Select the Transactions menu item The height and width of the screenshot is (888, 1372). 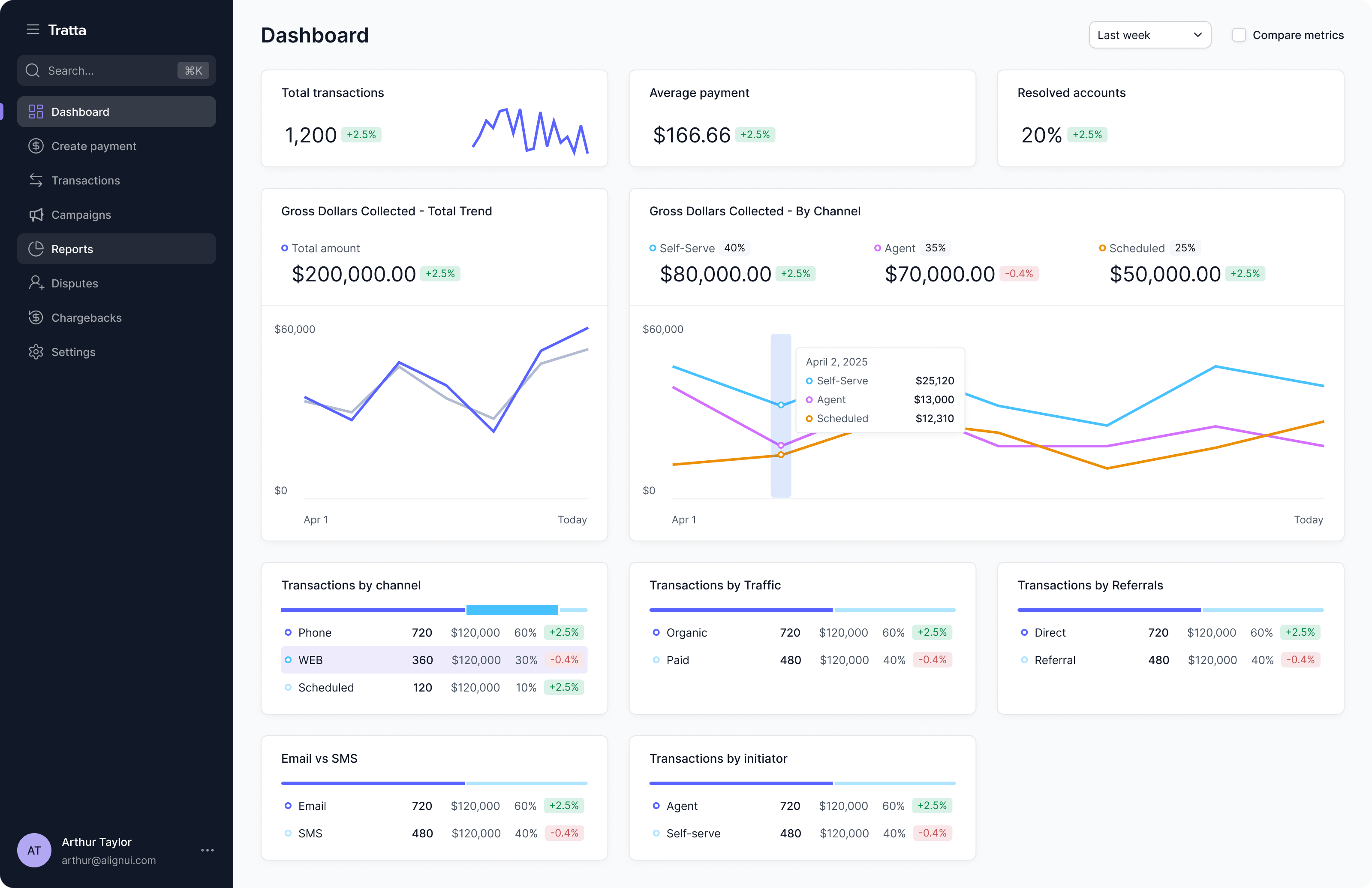coord(86,181)
